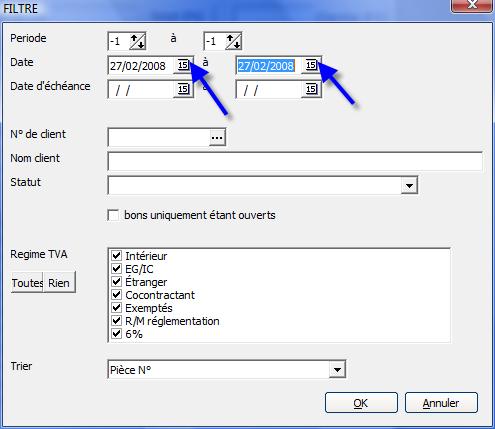The width and height of the screenshot is (495, 429).
Task: Open calendar picker for start Date
Action: (x=183, y=65)
